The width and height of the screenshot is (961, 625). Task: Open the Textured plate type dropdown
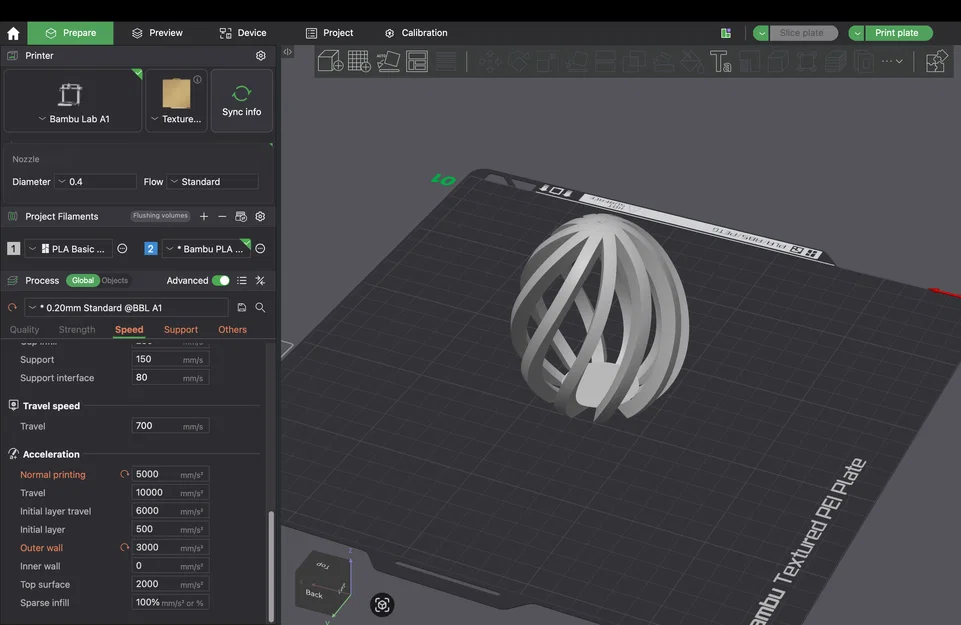click(177, 100)
